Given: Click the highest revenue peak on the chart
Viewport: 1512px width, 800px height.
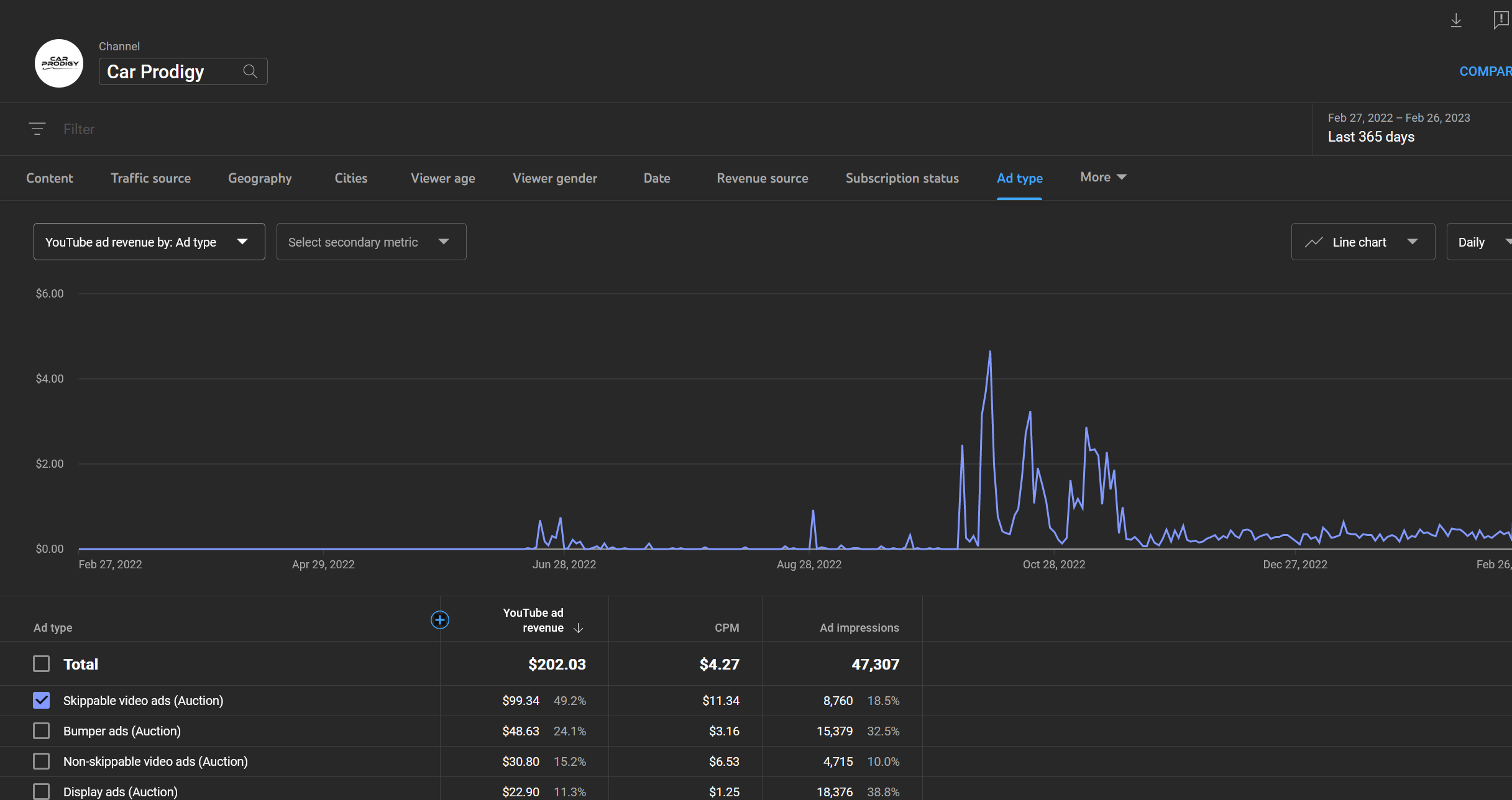Looking at the screenshot, I should tap(990, 352).
